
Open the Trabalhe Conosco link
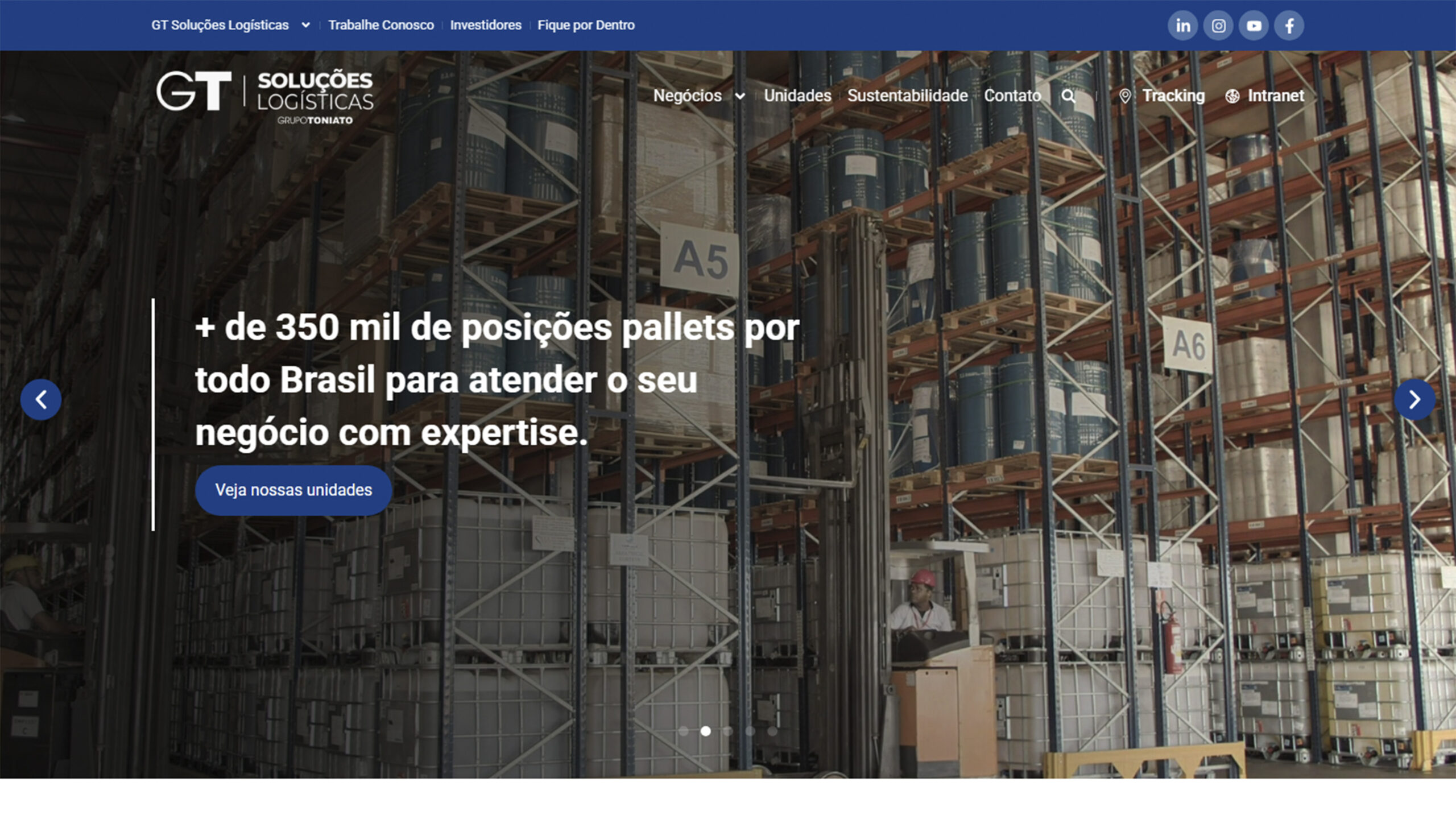(381, 25)
